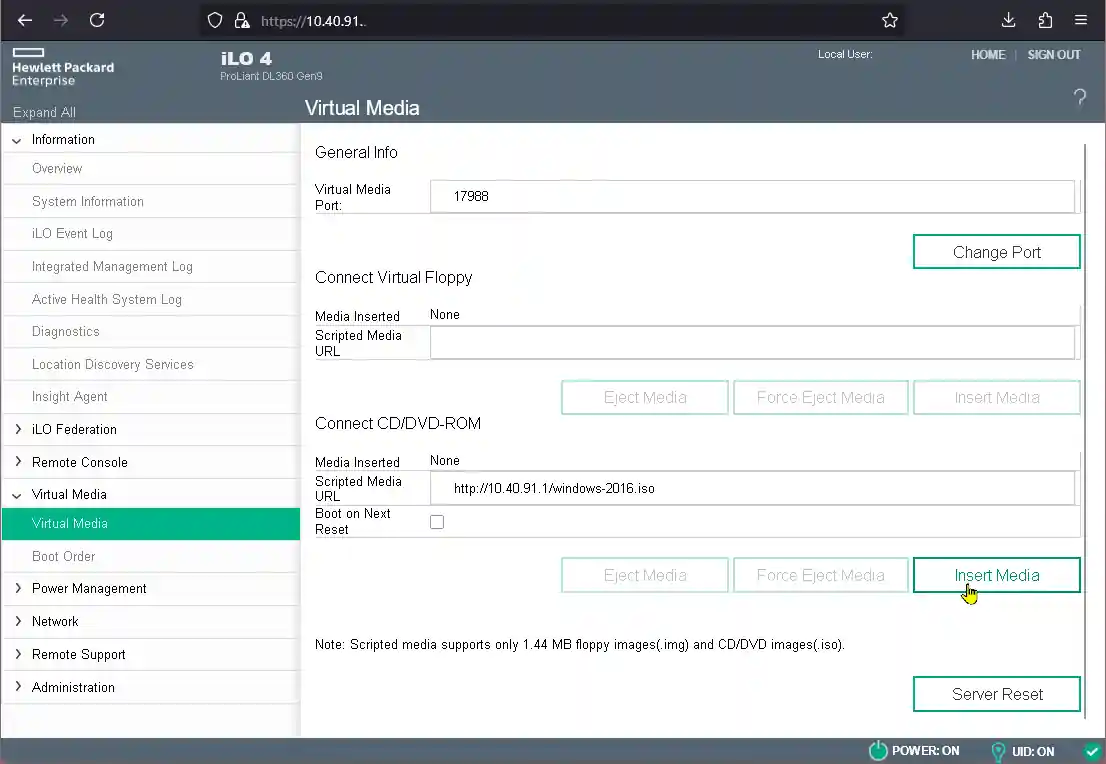Viewport: 1106px width, 764px height.
Task: Open the Overview page
Action: click(x=151, y=169)
